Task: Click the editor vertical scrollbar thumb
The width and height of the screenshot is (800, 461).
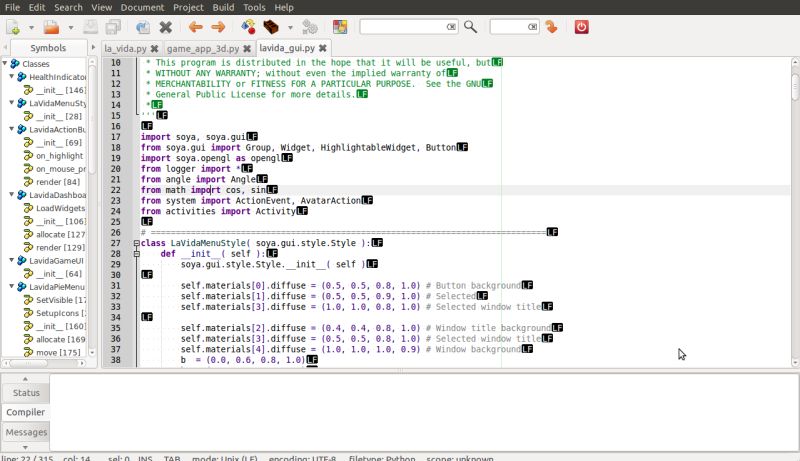Action: click(795, 87)
